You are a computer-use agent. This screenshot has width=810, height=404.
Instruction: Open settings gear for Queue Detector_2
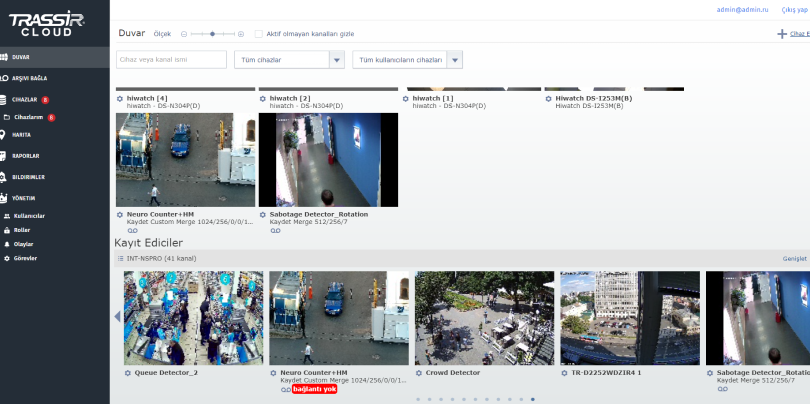pos(128,372)
